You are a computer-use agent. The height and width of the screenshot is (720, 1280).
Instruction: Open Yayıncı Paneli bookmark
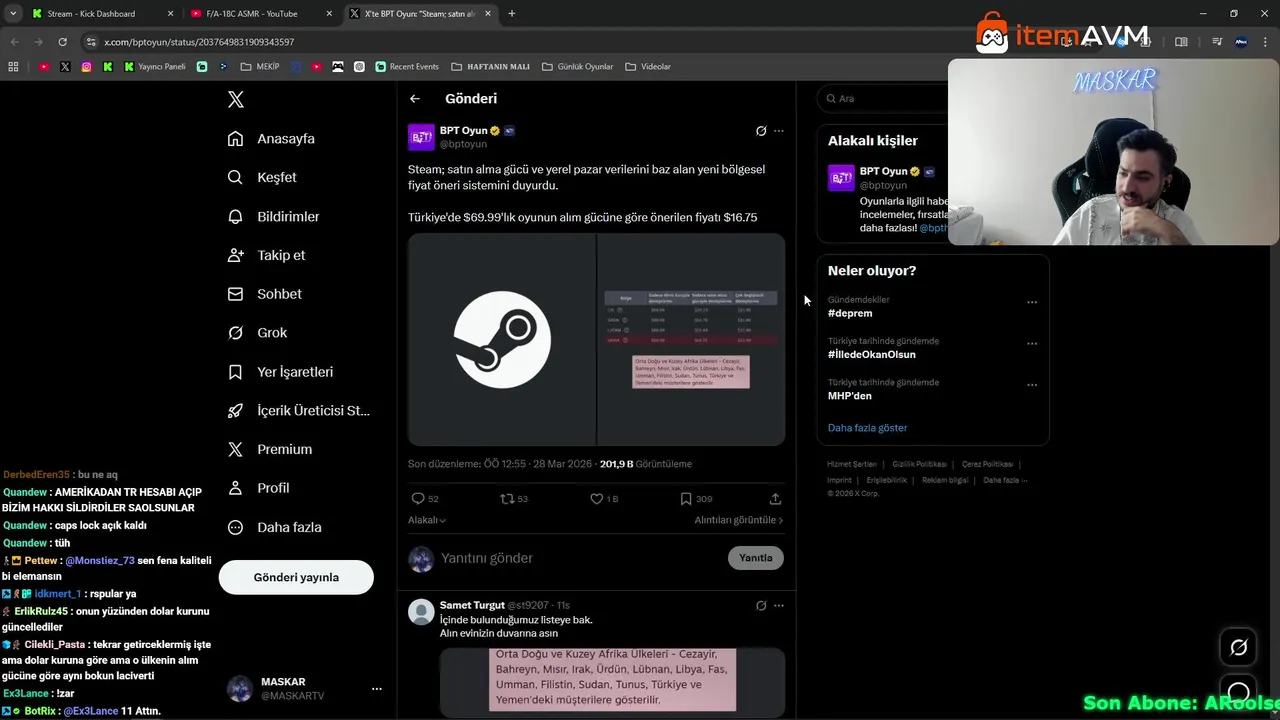[x=155, y=67]
